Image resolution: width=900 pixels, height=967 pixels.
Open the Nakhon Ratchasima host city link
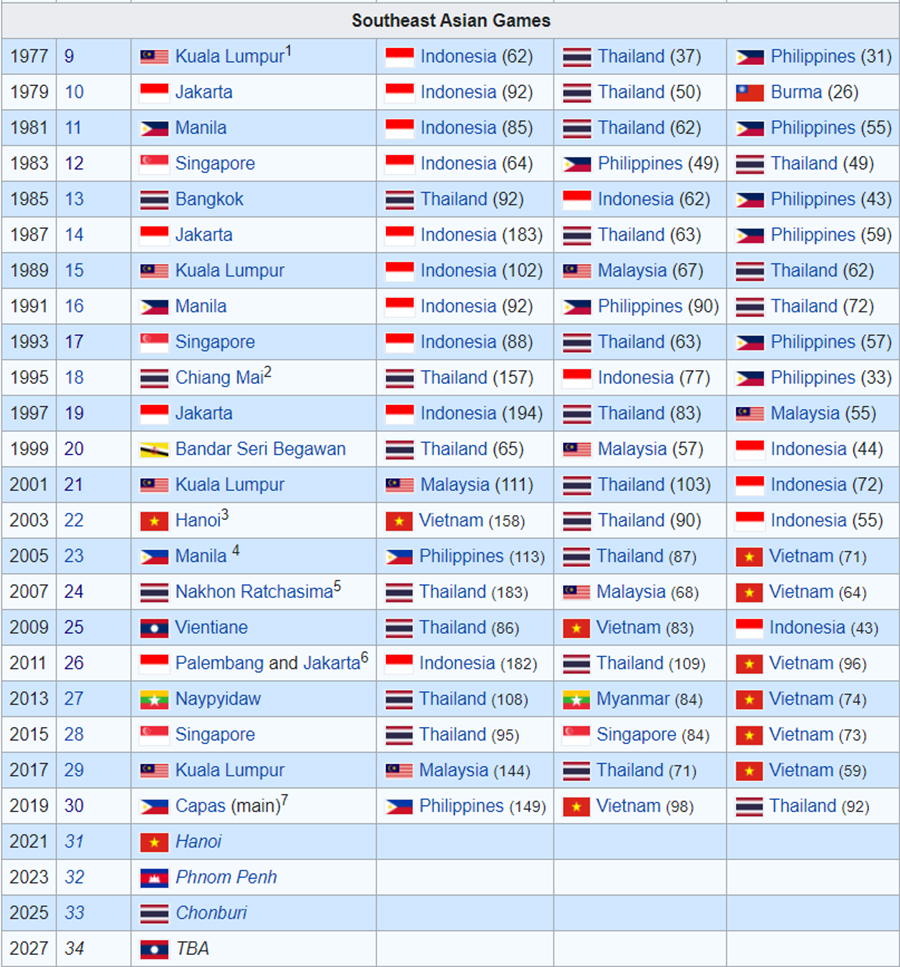point(254,592)
